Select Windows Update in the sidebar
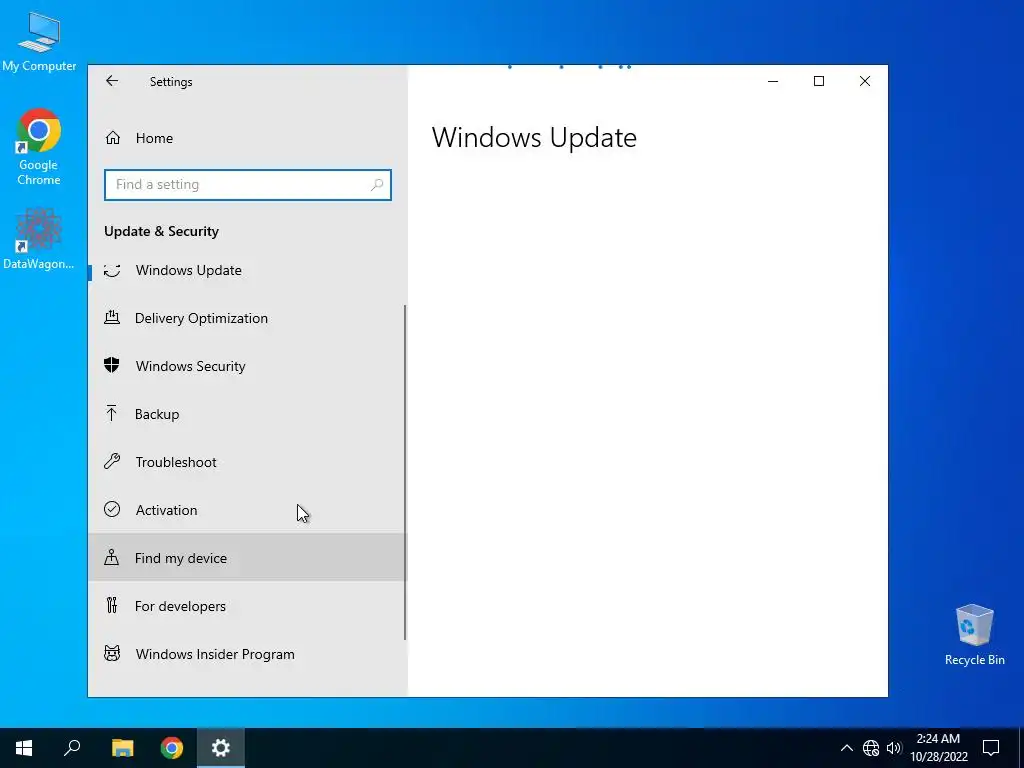1024x768 pixels. click(248, 270)
